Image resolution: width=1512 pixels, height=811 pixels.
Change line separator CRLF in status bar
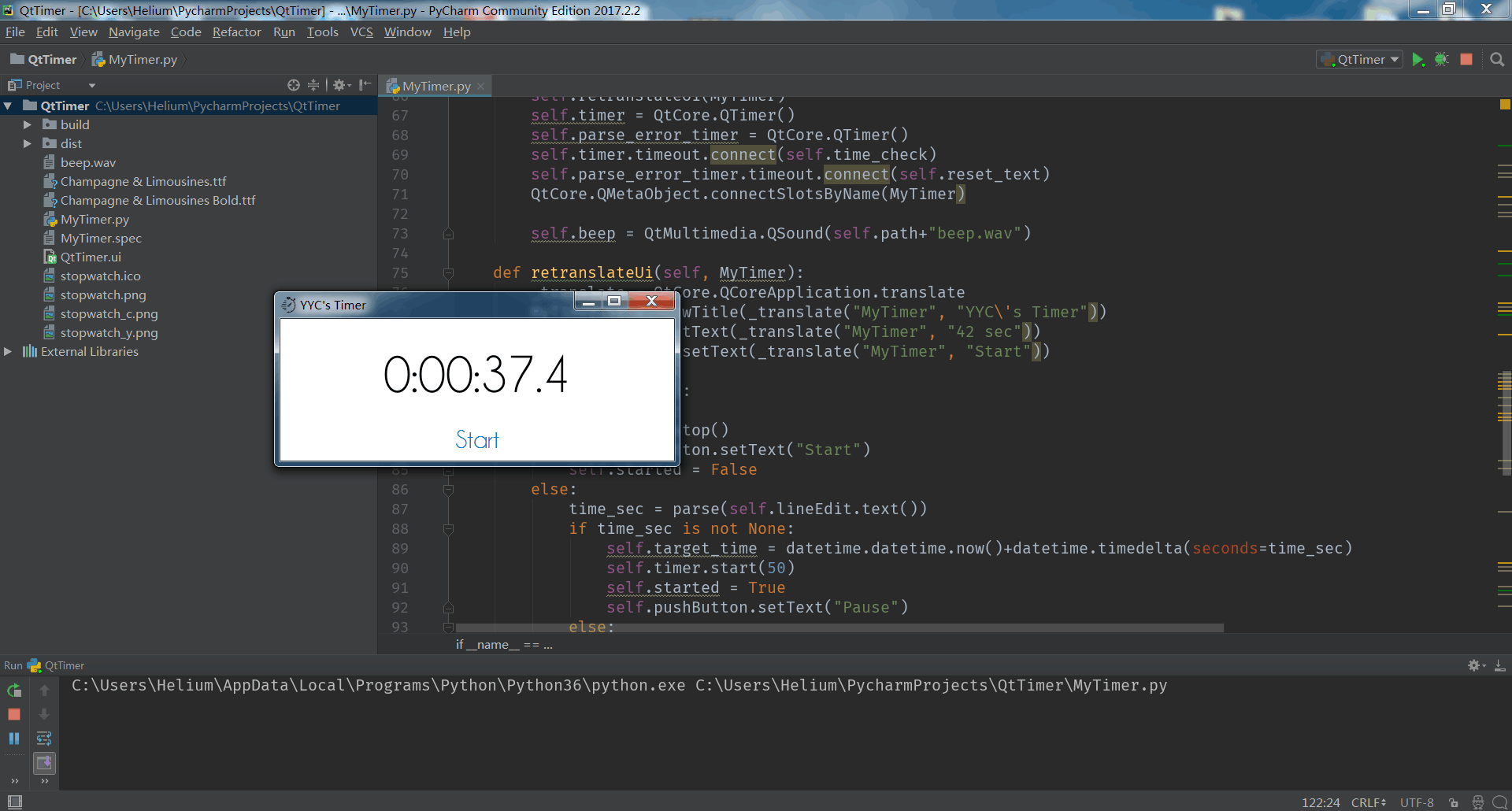[1369, 802]
